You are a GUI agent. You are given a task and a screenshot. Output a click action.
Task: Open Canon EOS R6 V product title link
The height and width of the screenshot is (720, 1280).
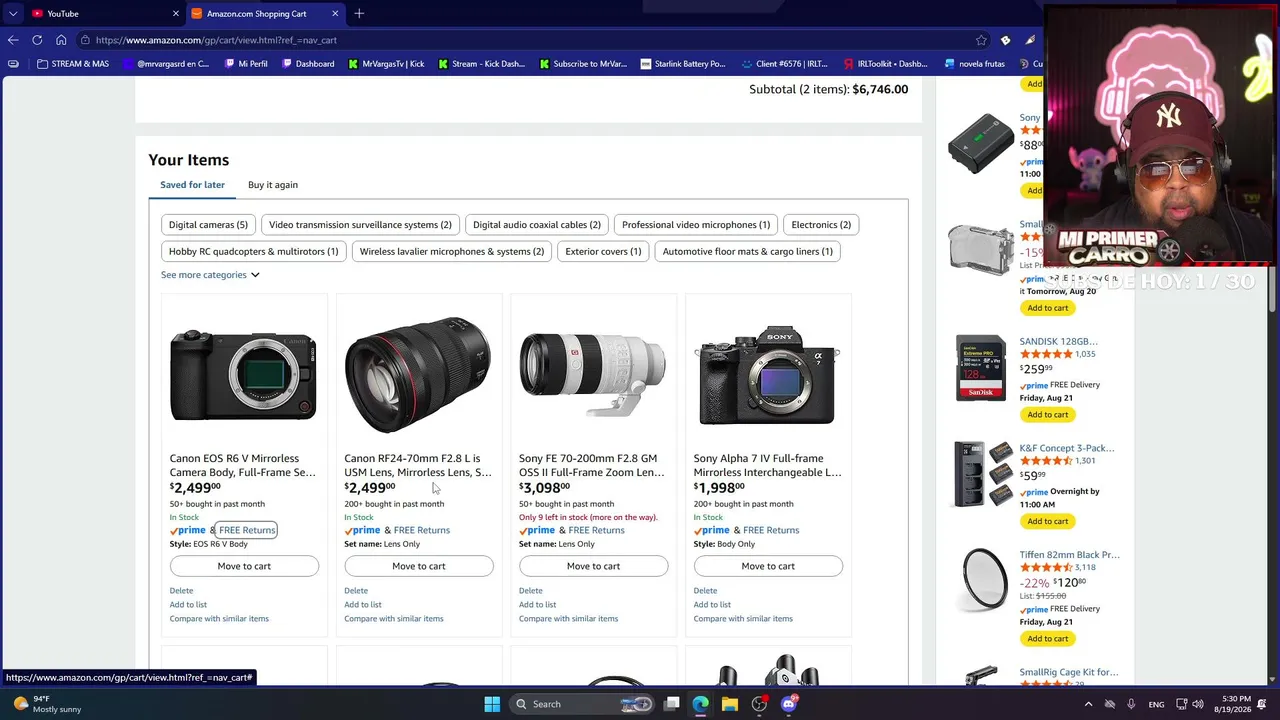[x=243, y=466]
